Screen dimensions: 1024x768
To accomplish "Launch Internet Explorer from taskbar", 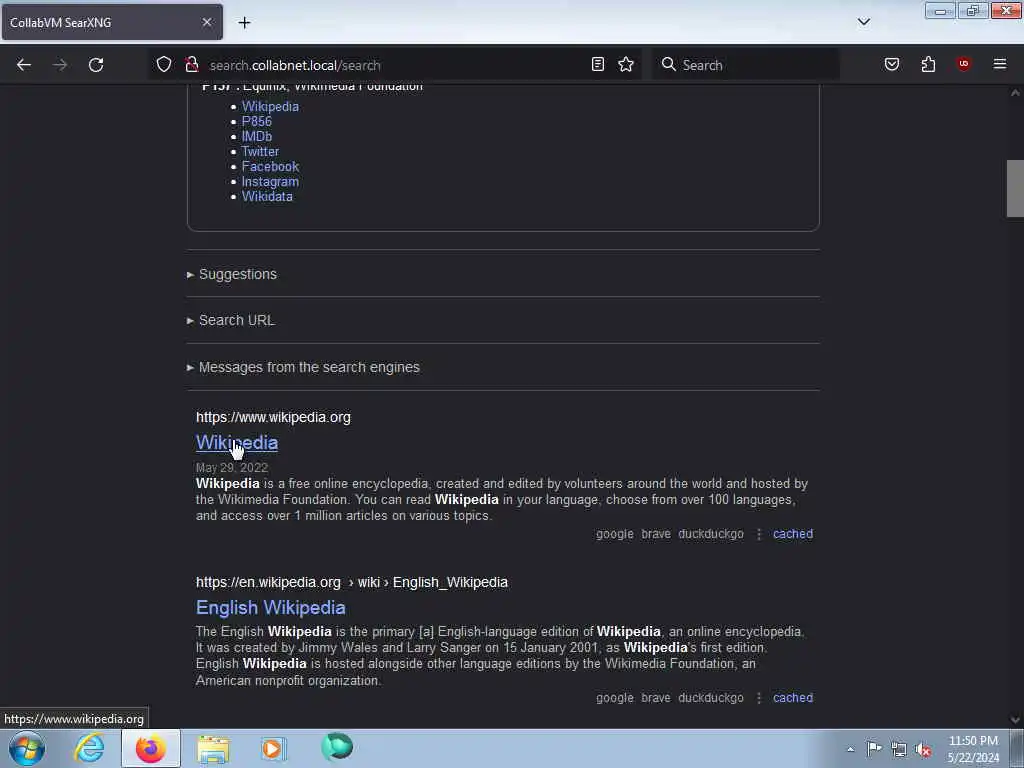I will pyautogui.click(x=89, y=748).
